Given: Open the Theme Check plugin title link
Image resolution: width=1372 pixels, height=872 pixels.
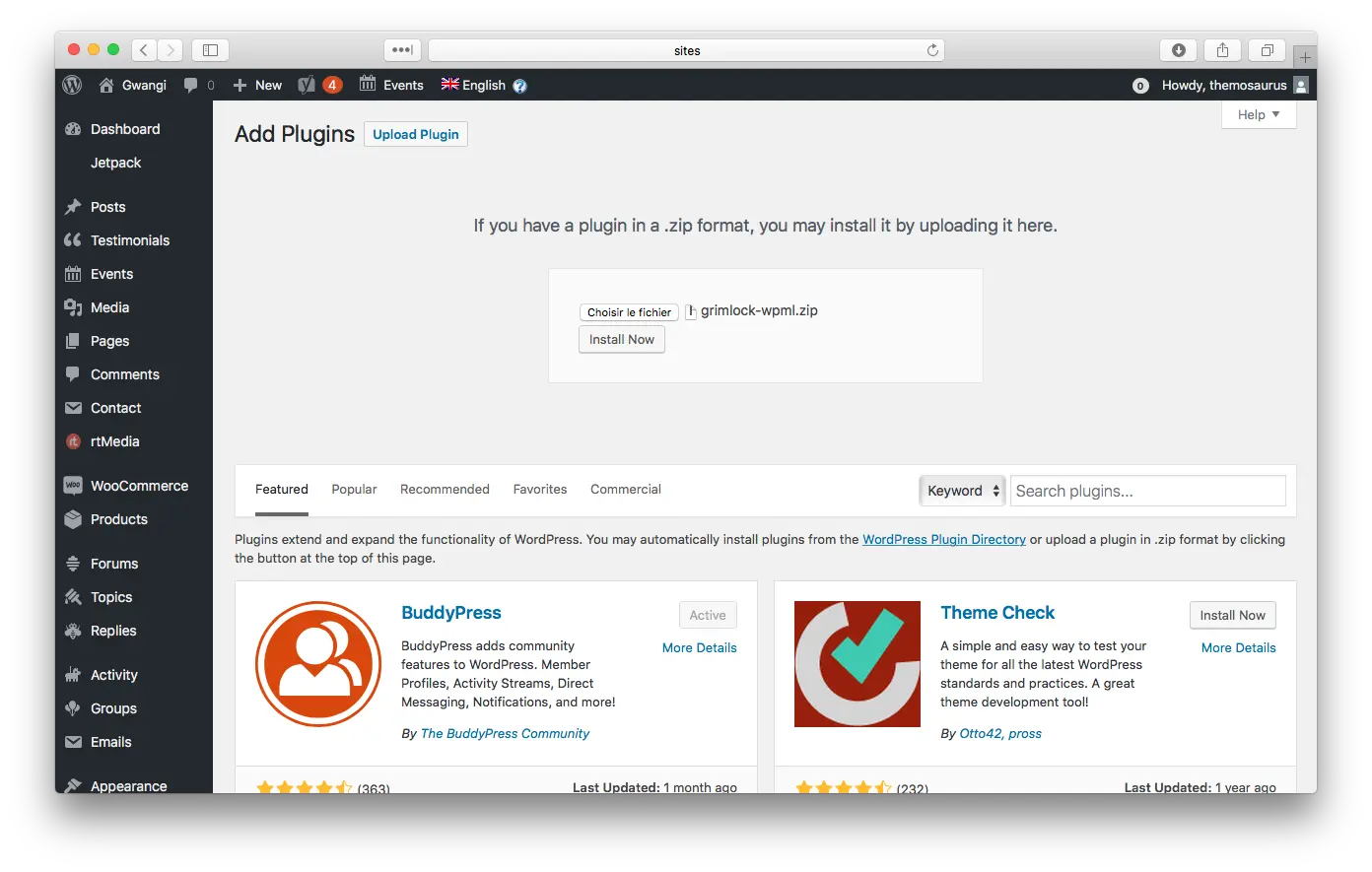Looking at the screenshot, I should [x=997, y=613].
